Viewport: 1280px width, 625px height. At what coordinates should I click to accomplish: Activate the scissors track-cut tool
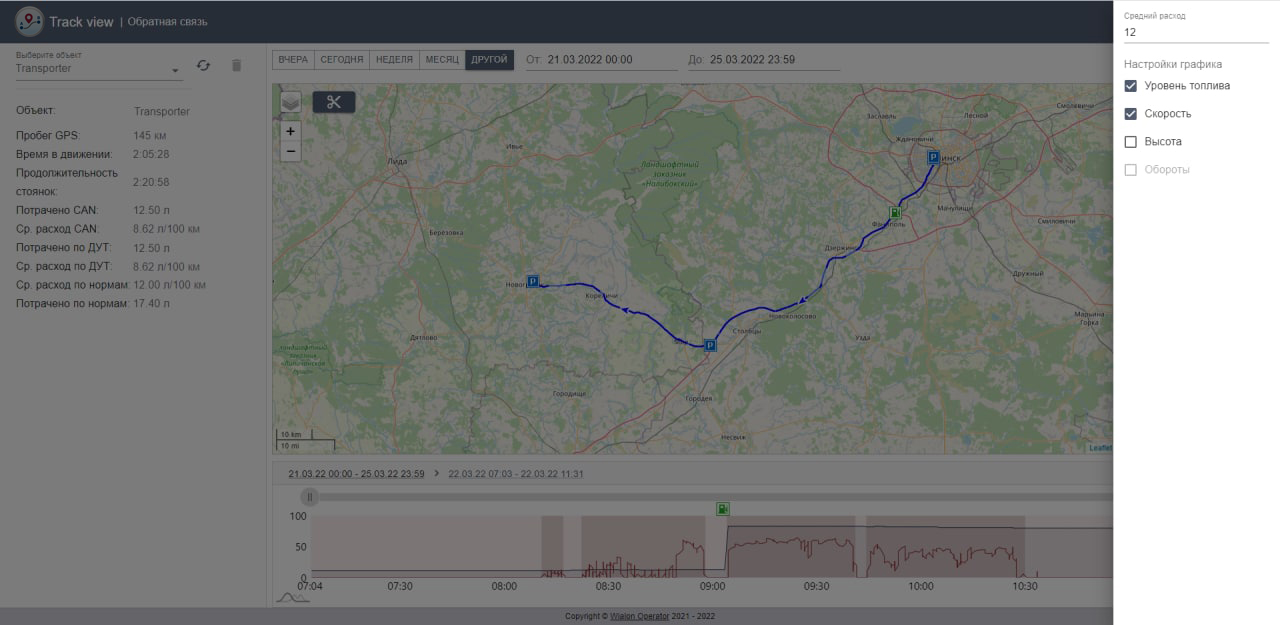(334, 102)
